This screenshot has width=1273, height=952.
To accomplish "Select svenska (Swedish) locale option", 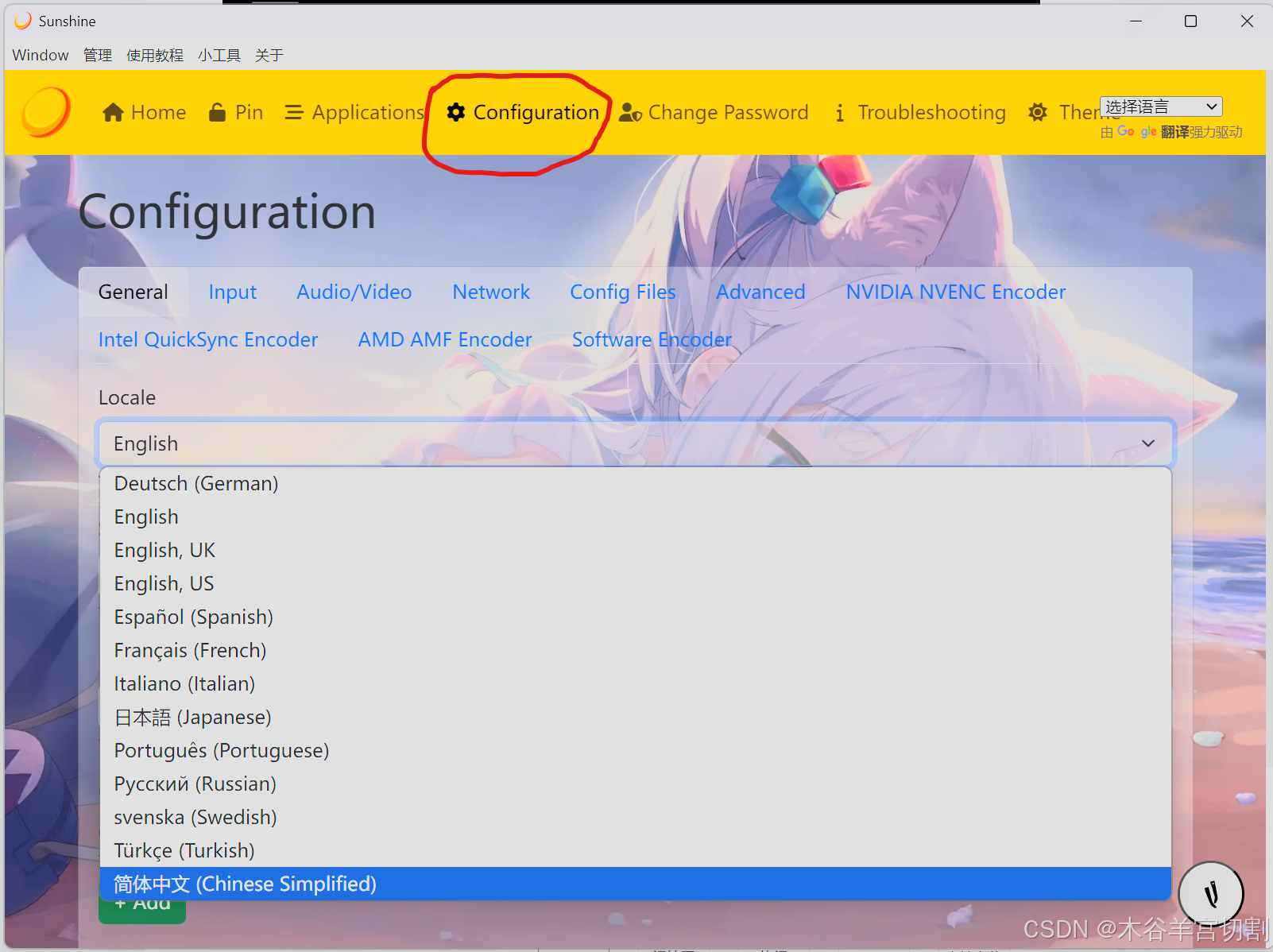I will pyautogui.click(x=635, y=818).
